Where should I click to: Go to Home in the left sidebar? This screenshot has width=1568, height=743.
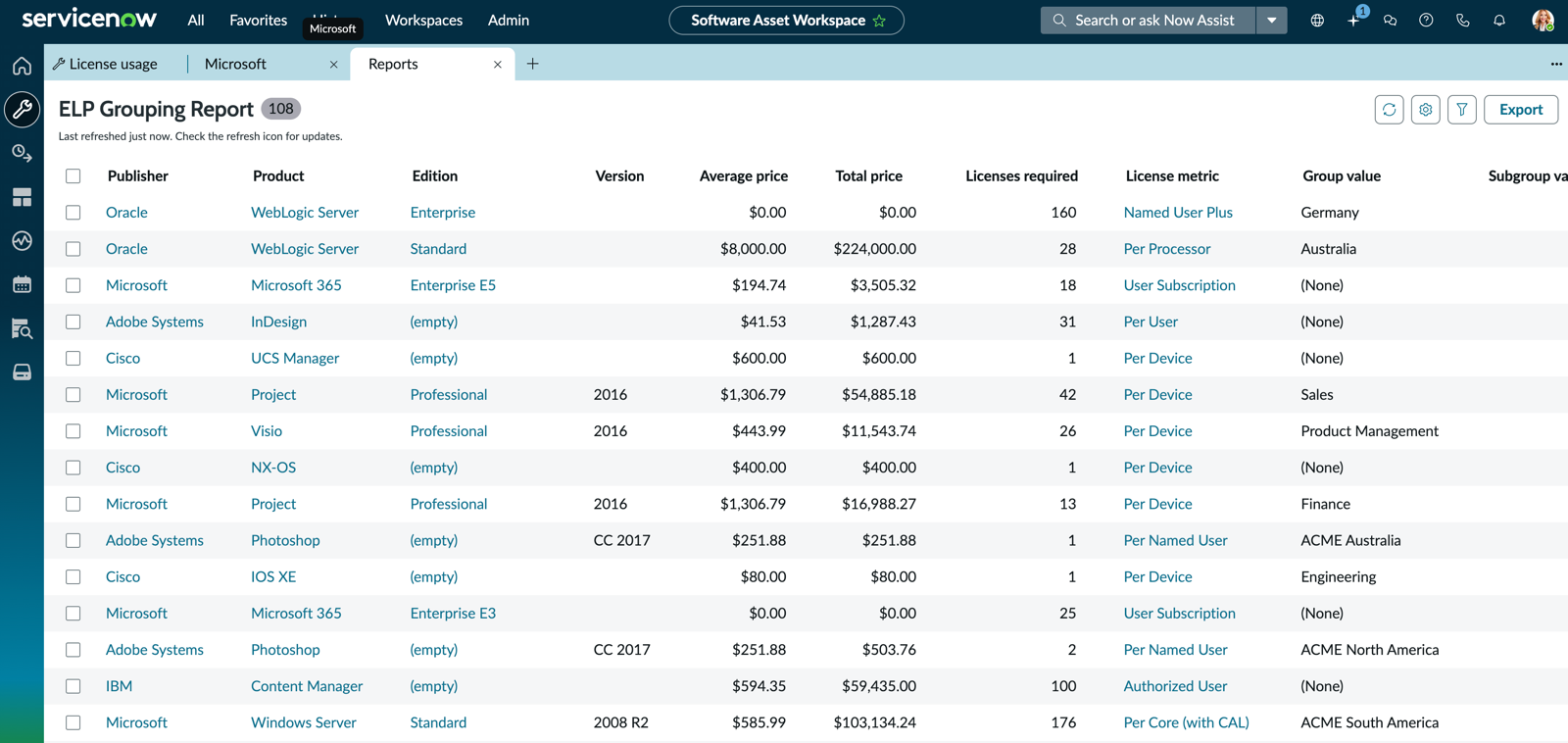[22, 66]
